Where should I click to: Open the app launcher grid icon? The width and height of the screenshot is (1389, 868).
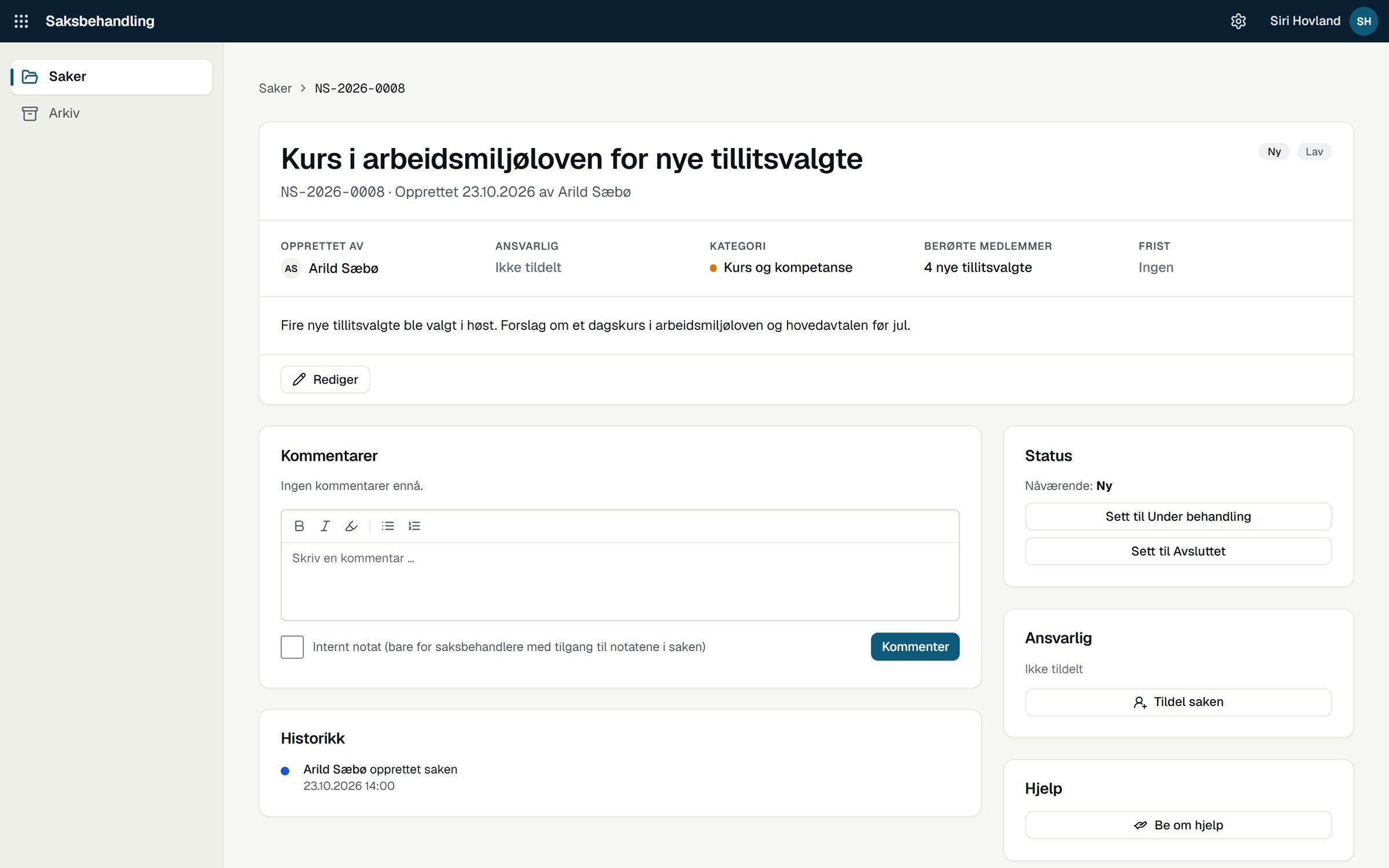[x=21, y=21]
